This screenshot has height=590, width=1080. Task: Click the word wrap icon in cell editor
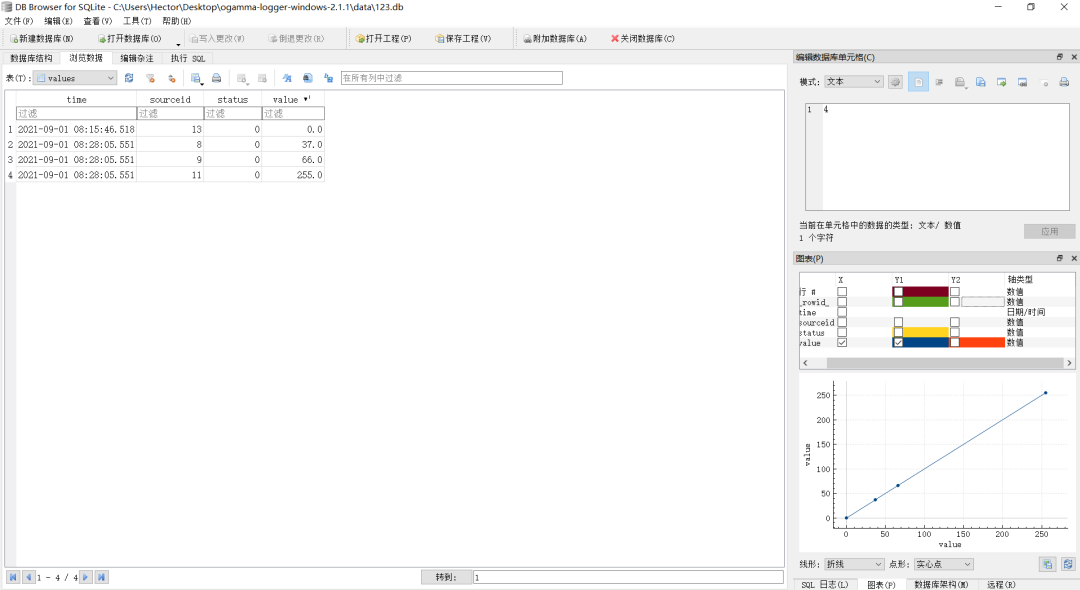(939, 82)
